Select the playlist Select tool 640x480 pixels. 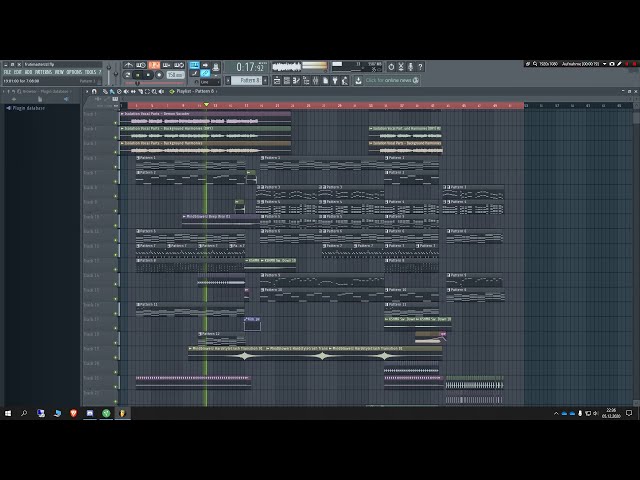[147, 91]
